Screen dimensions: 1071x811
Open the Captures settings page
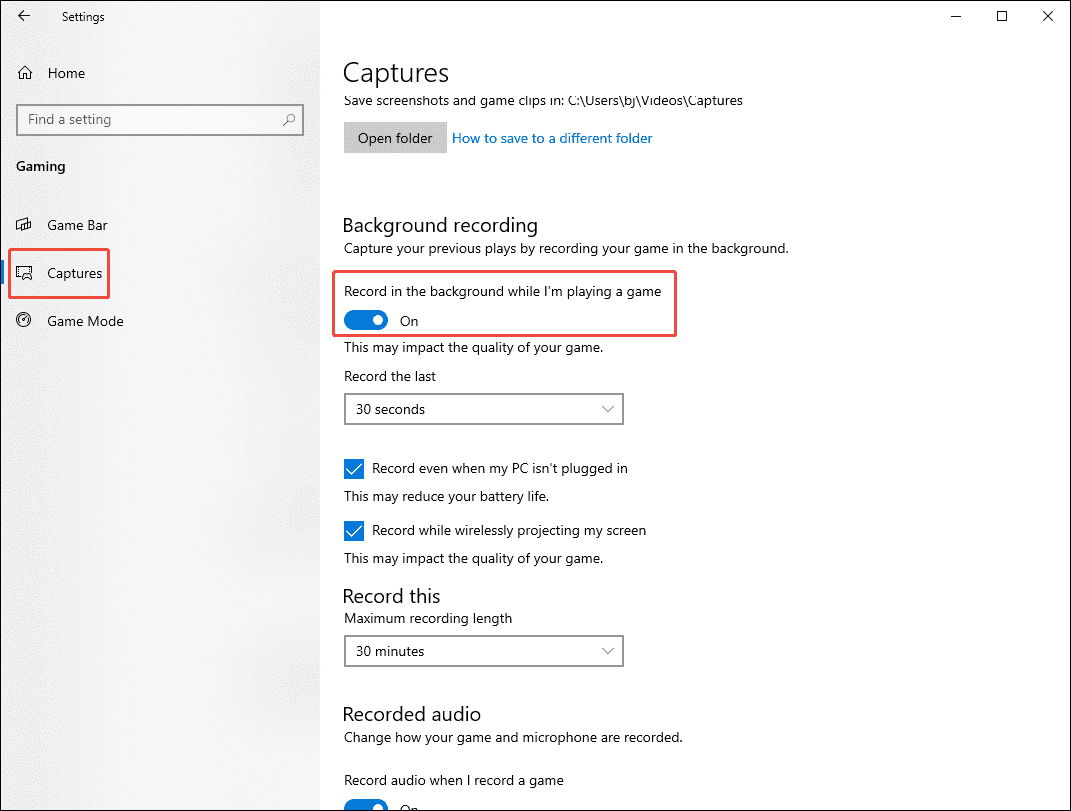pos(74,273)
